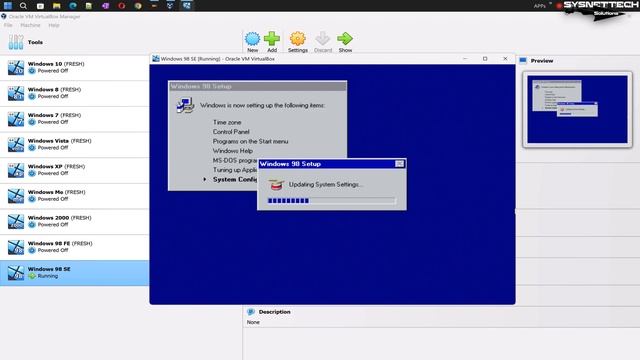Select Windows 98 SE running machine entry
Image resolution: width=640 pixels, height=360 pixels.
pyautogui.click(x=74, y=273)
